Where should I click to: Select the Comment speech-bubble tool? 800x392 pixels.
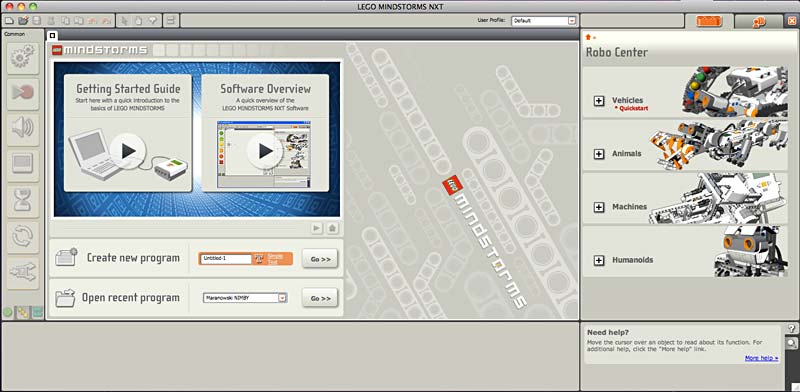tap(152, 21)
